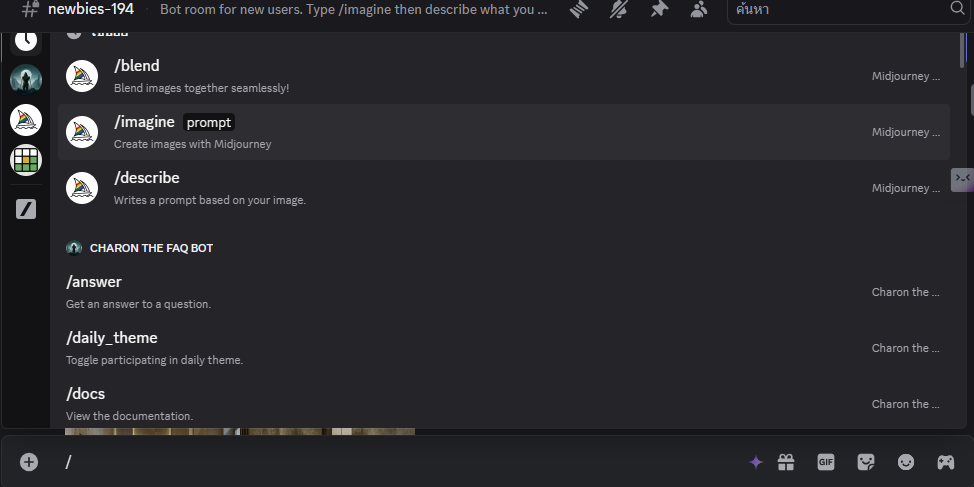Click the Charon label on /answer row
The width and height of the screenshot is (974, 487).
[906, 292]
